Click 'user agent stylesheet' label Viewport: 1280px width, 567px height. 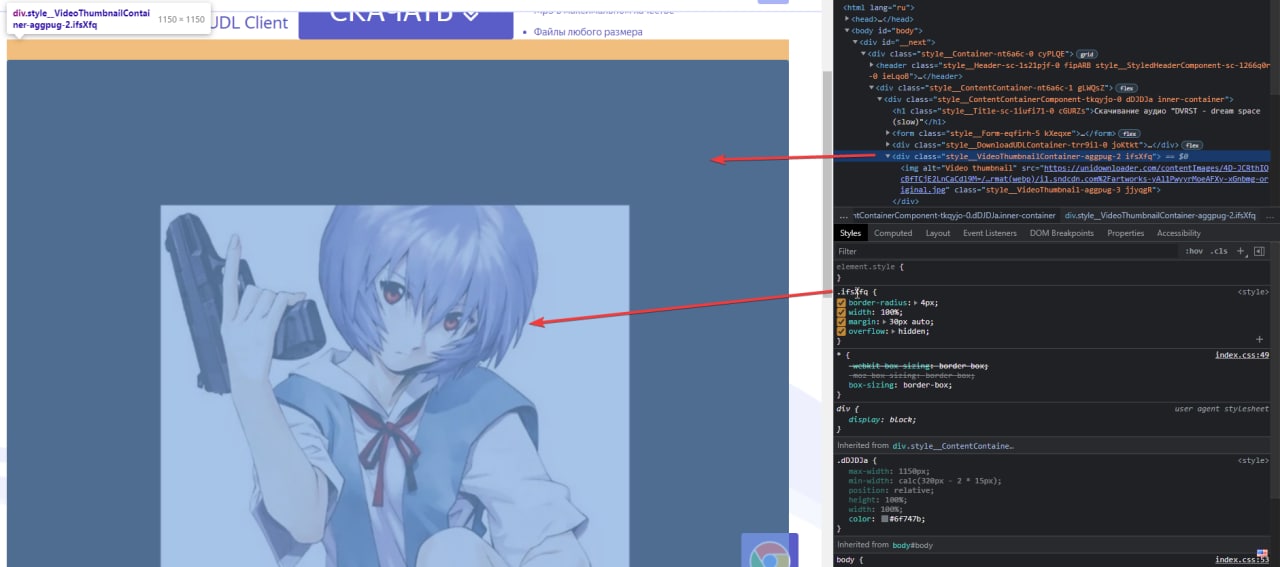[x=1221, y=409]
